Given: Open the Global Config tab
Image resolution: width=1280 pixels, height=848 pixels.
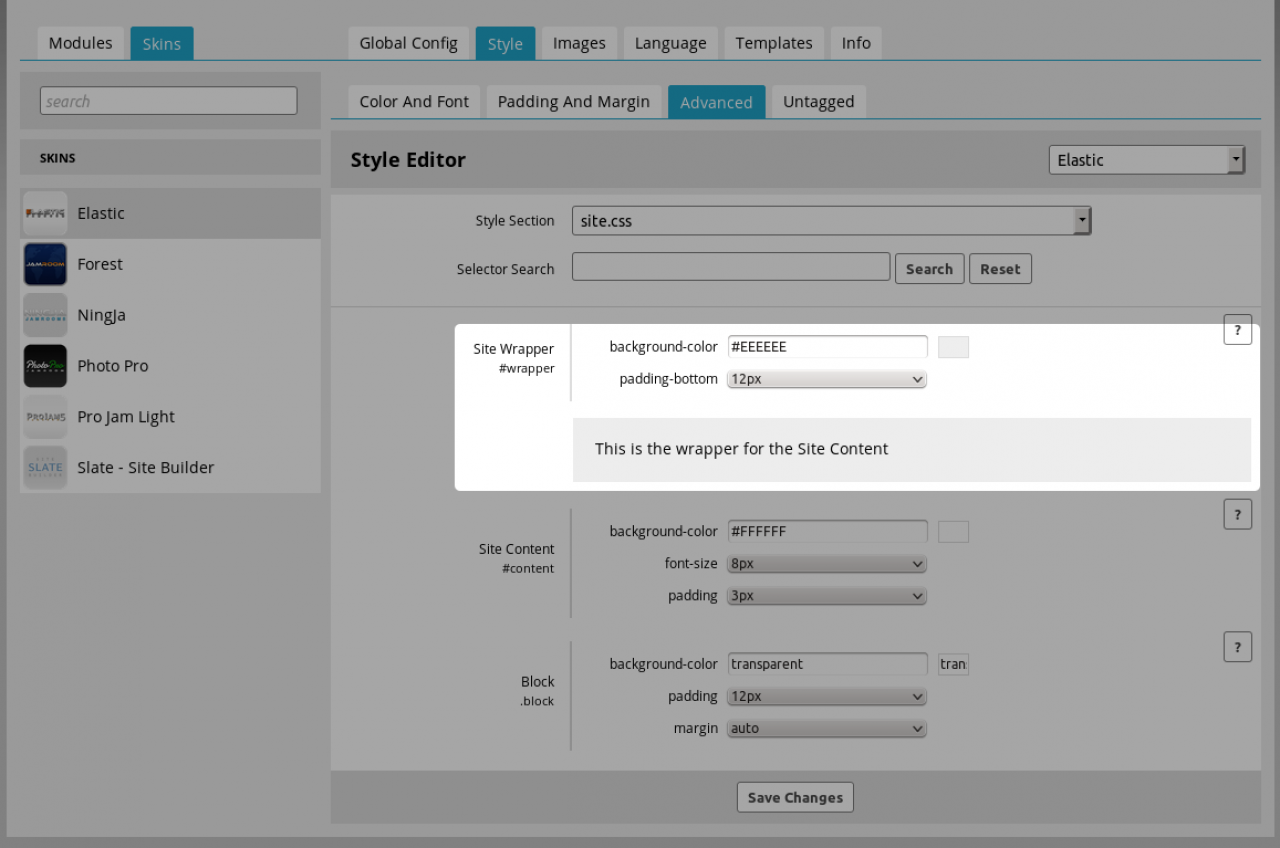Looking at the screenshot, I should point(408,43).
